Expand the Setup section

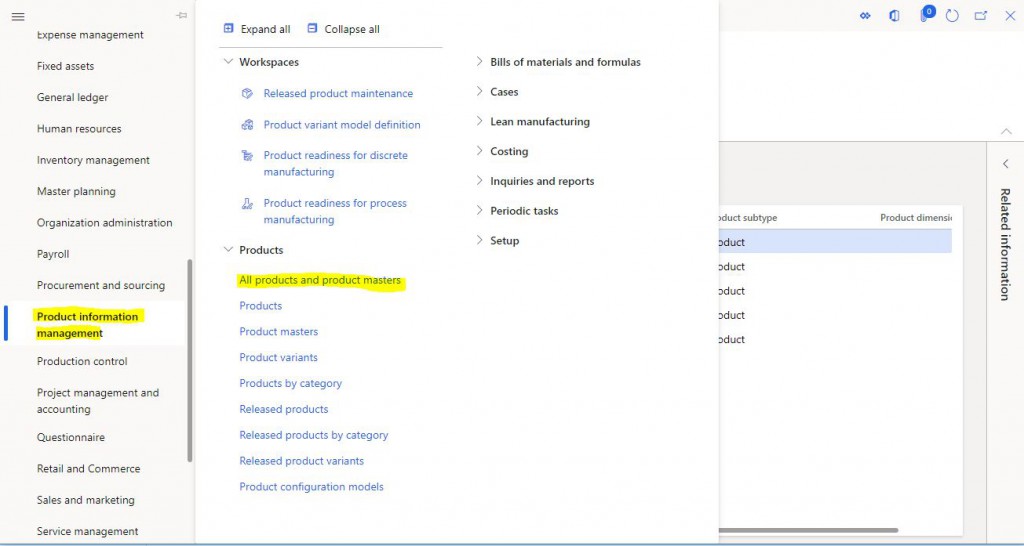480,241
